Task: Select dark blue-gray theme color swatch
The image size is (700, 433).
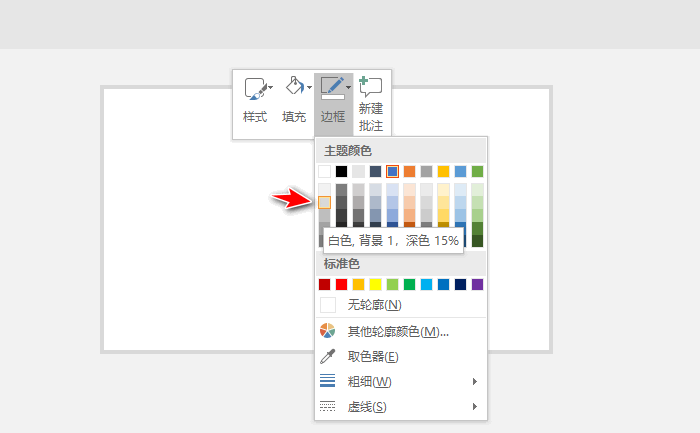Action: [375, 171]
